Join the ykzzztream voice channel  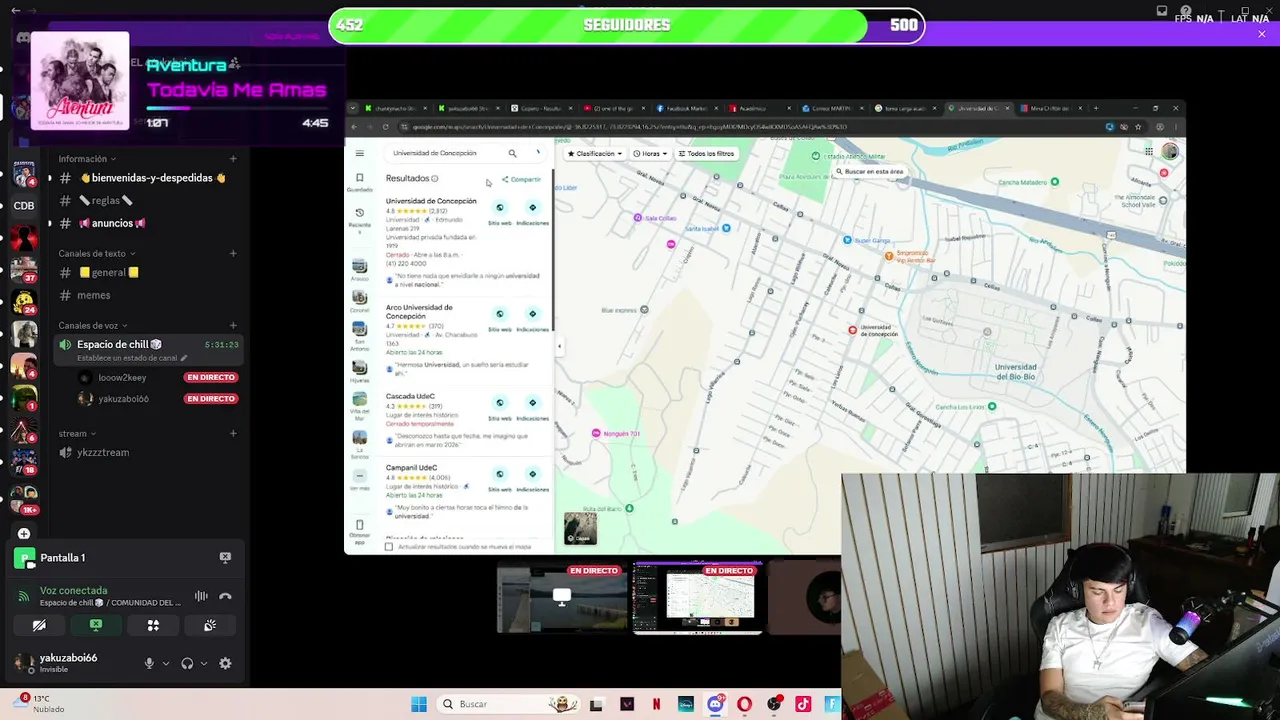tap(147, 452)
